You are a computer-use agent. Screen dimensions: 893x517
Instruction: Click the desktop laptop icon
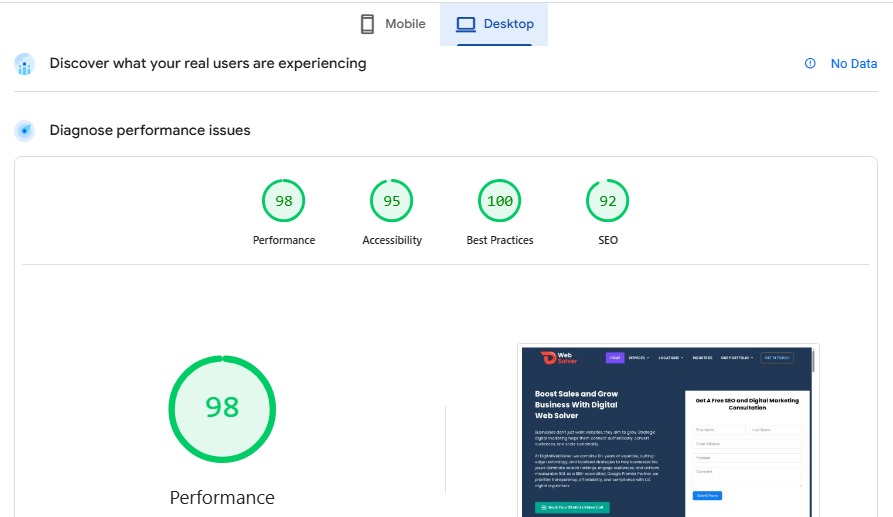465,24
